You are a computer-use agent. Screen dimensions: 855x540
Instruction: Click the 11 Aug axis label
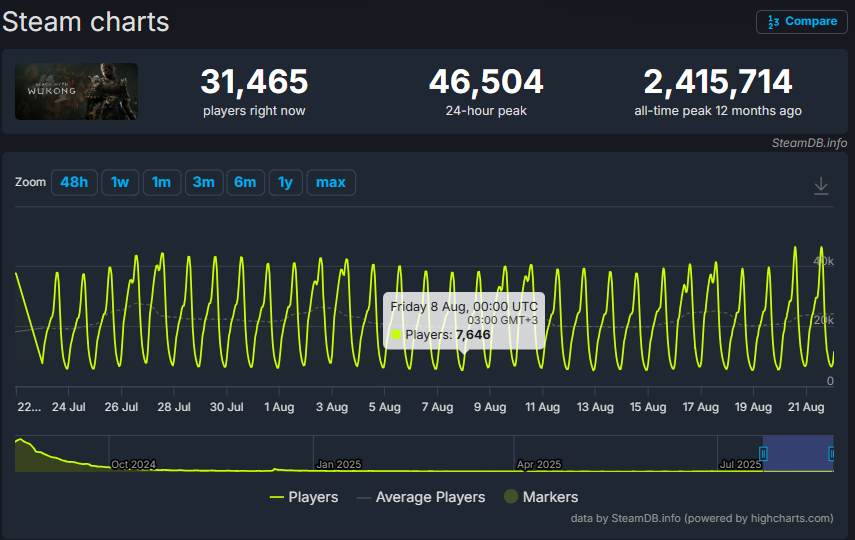(543, 407)
